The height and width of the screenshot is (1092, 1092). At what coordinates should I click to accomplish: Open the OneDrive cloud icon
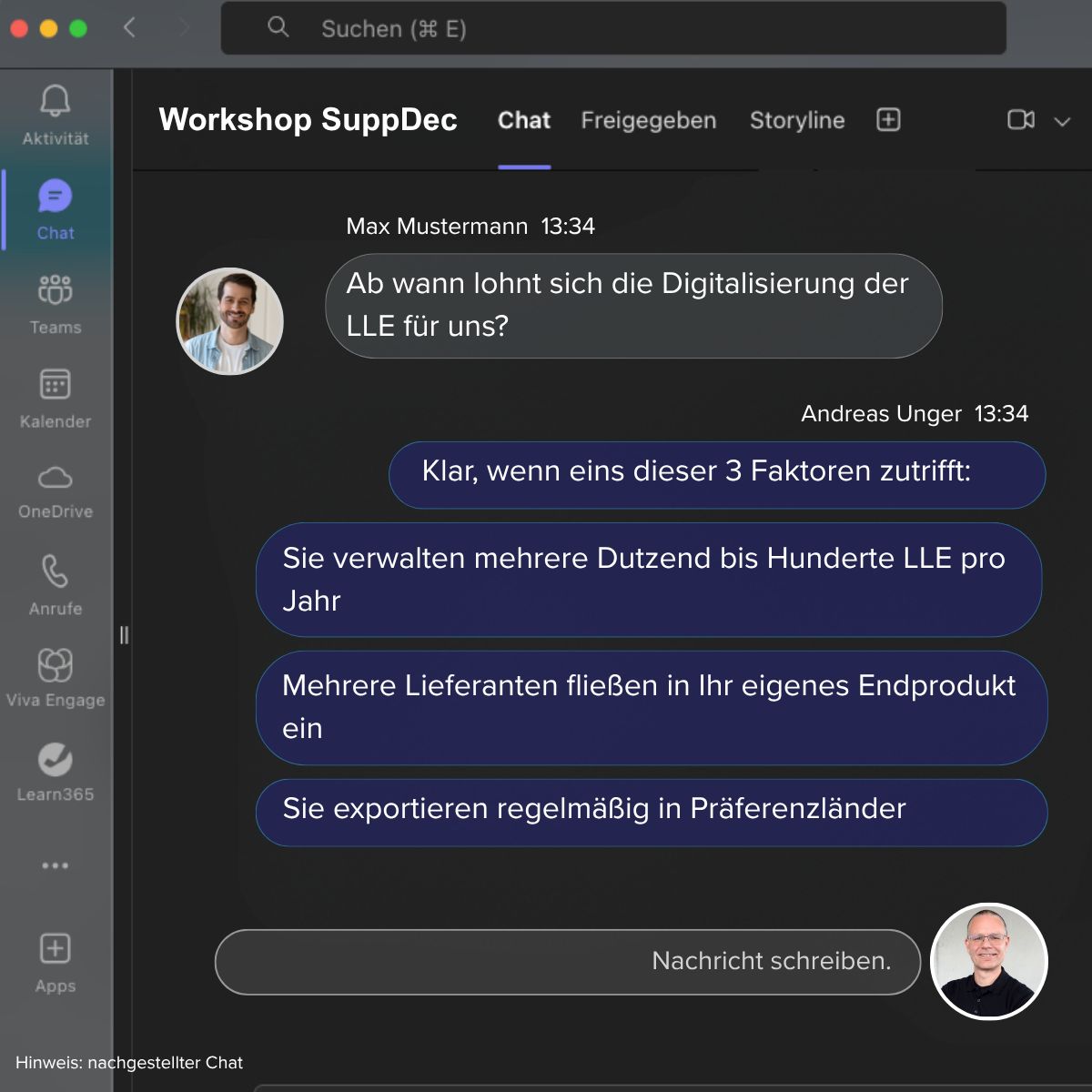[x=55, y=477]
